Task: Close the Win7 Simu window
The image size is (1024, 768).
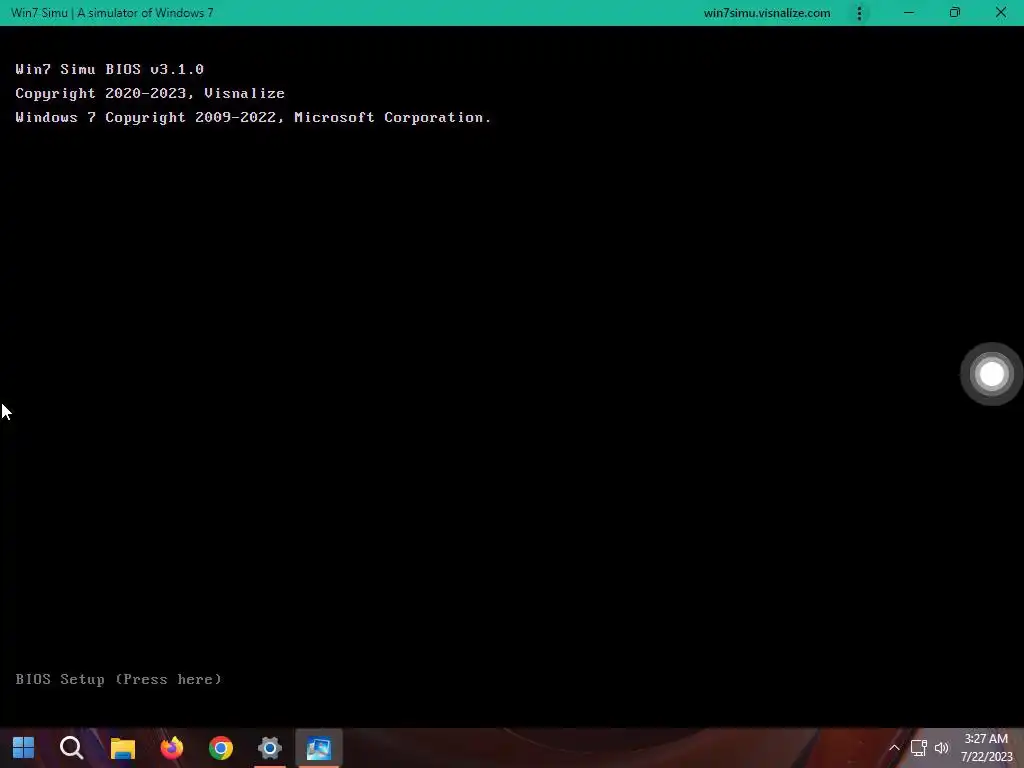Action: (x=1000, y=13)
